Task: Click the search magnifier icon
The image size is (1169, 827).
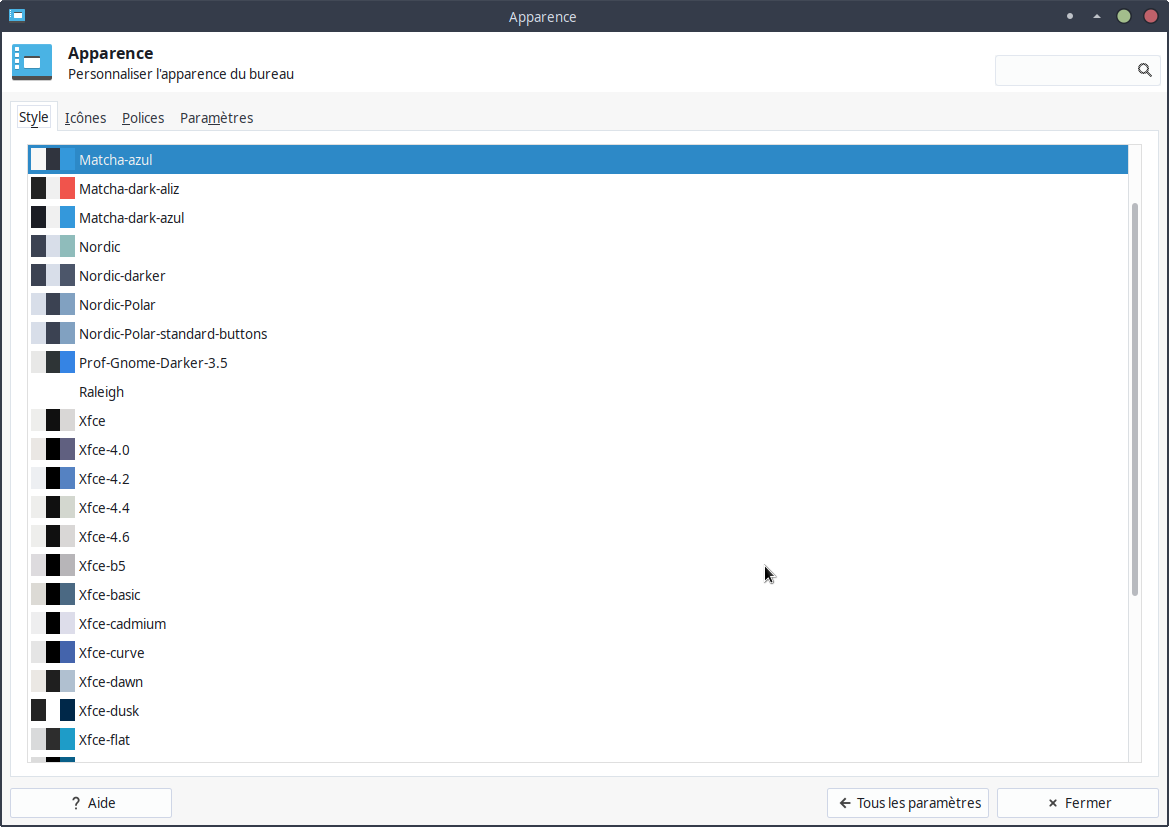Action: click(1144, 70)
